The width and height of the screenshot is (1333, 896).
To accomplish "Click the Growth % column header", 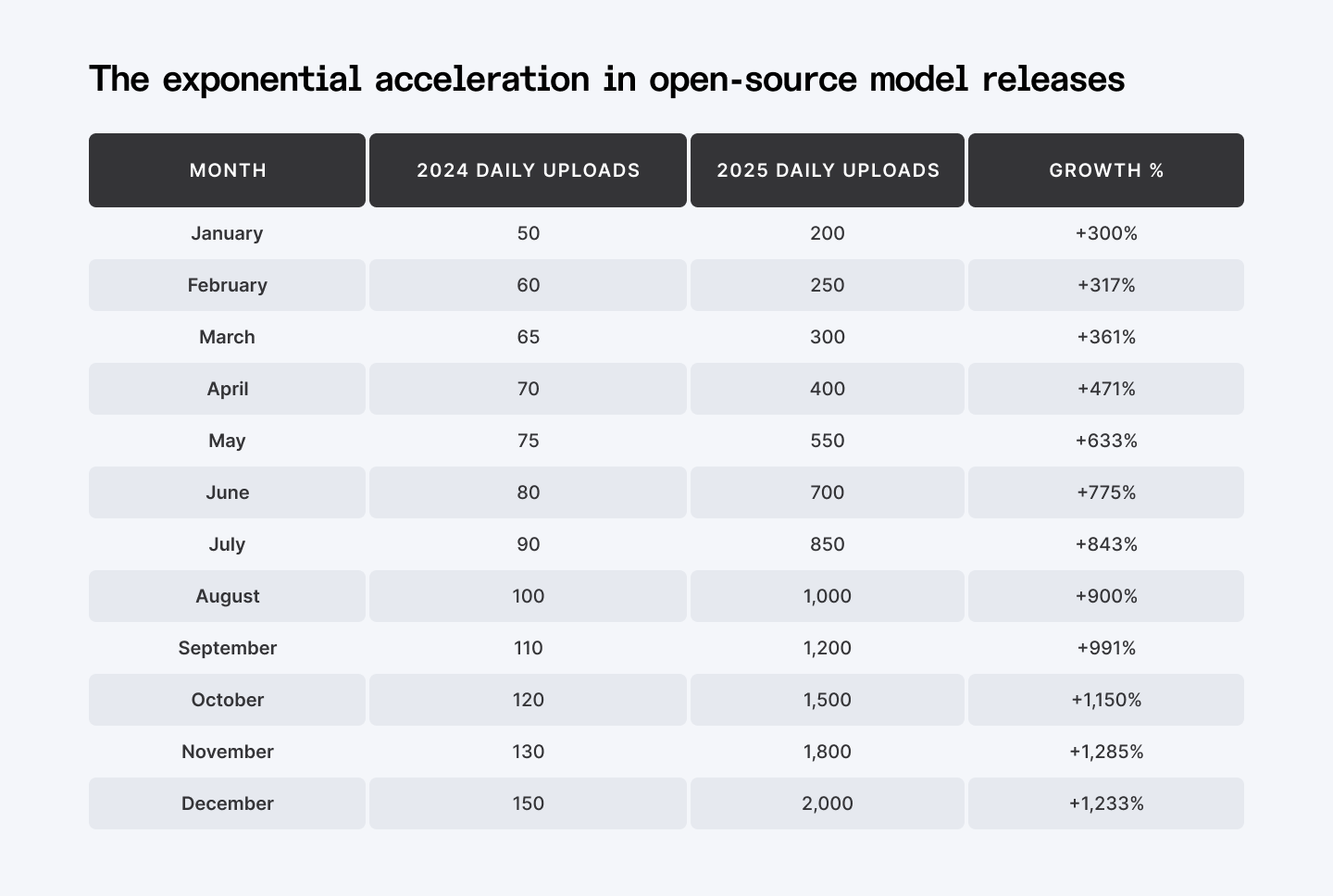I will click(x=1106, y=170).
